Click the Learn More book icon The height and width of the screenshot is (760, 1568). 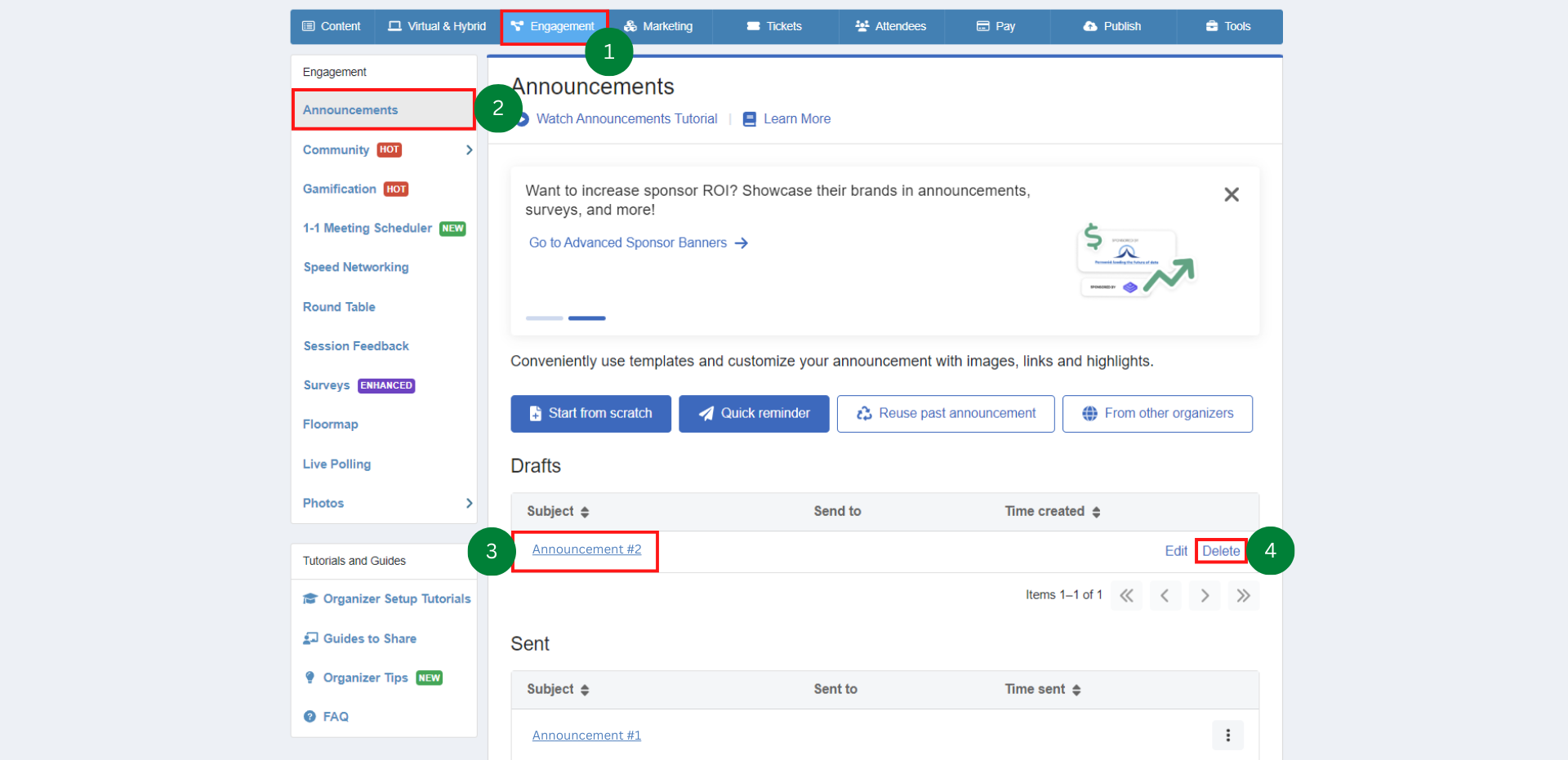click(750, 119)
